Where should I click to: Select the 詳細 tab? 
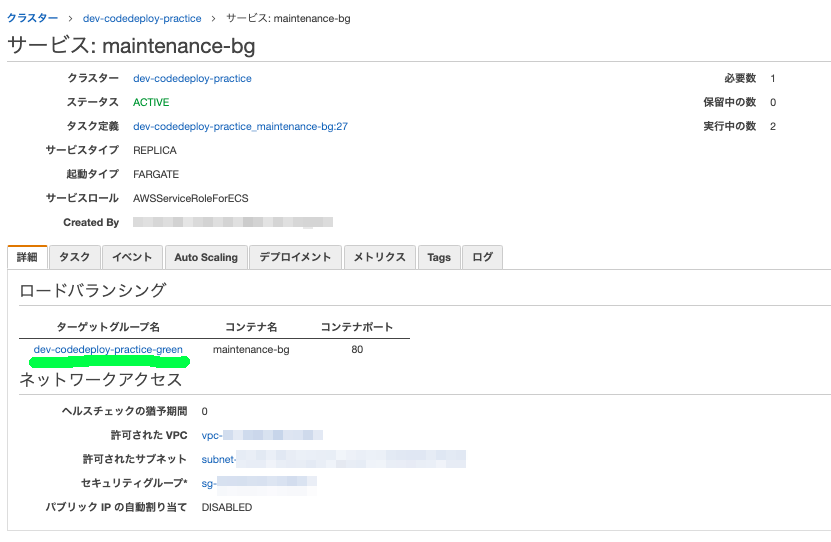coord(27,257)
